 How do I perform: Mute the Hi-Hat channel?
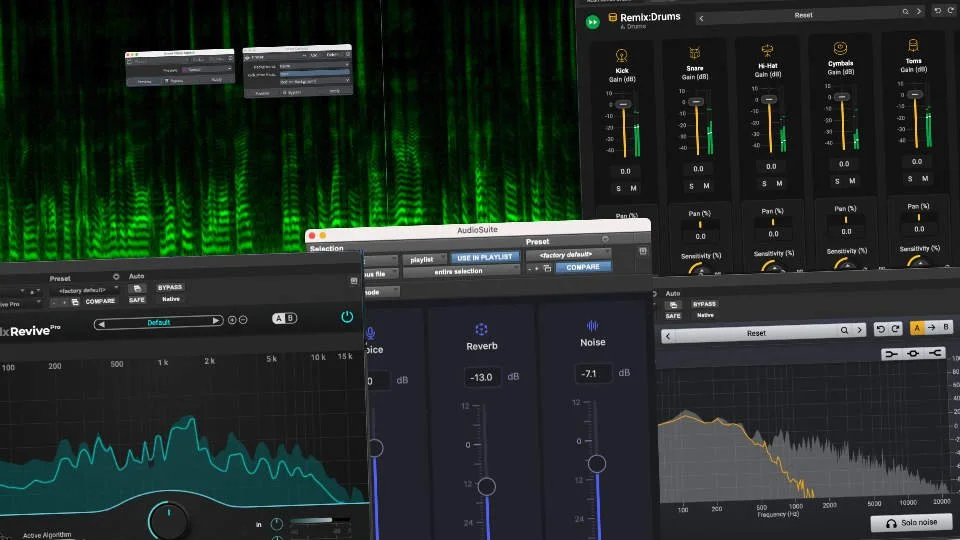(779, 183)
